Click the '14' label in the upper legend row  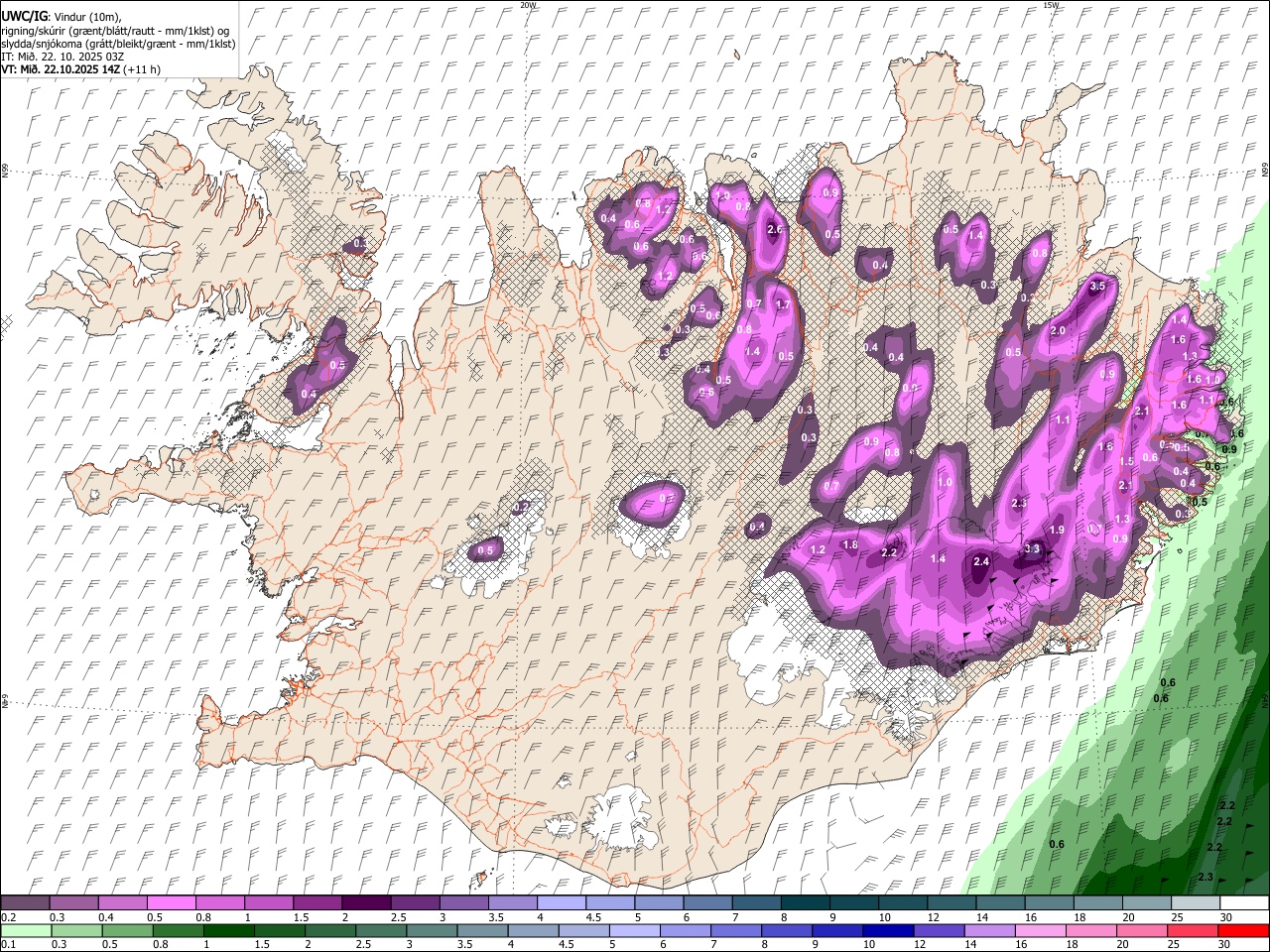981,917
